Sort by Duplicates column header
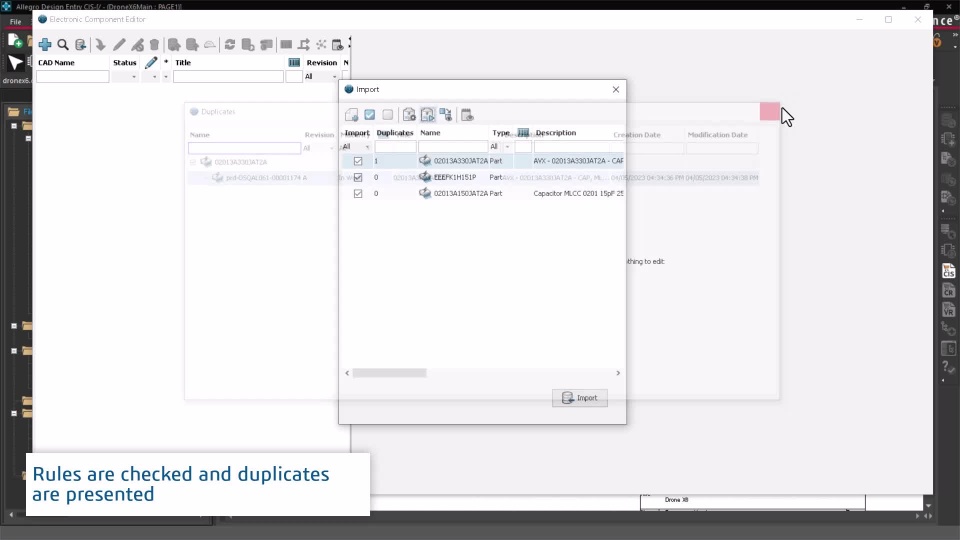 click(x=395, y=132)
